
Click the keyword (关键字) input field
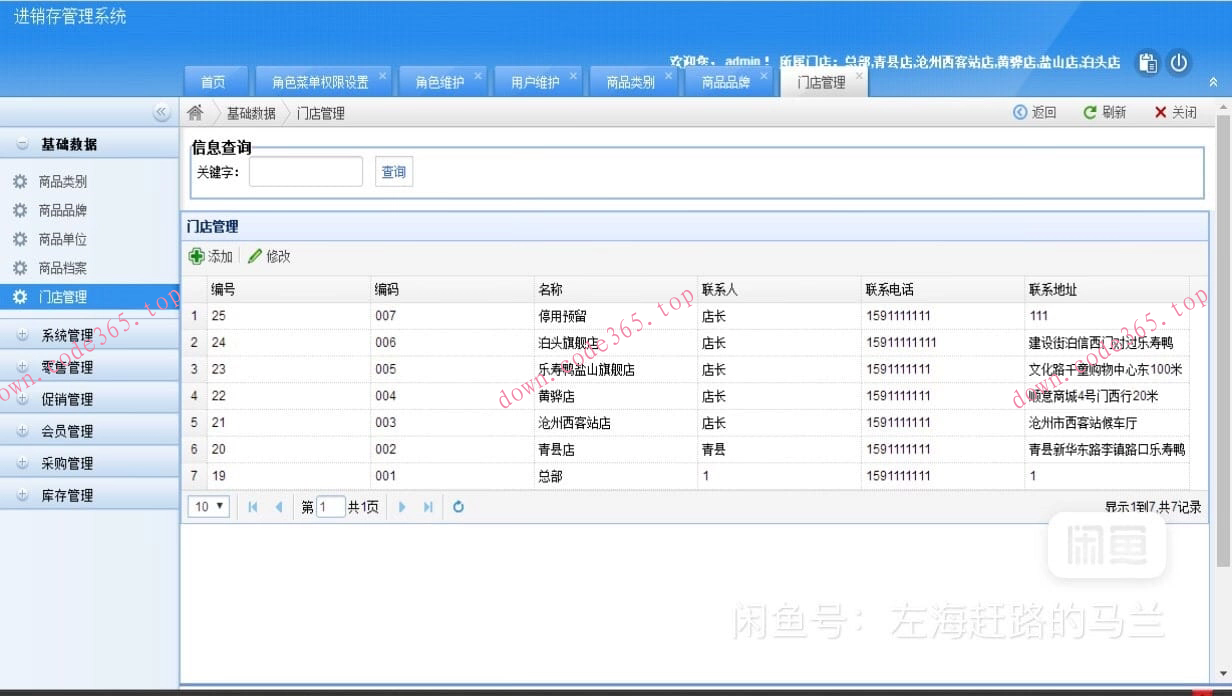click(306, 171)
